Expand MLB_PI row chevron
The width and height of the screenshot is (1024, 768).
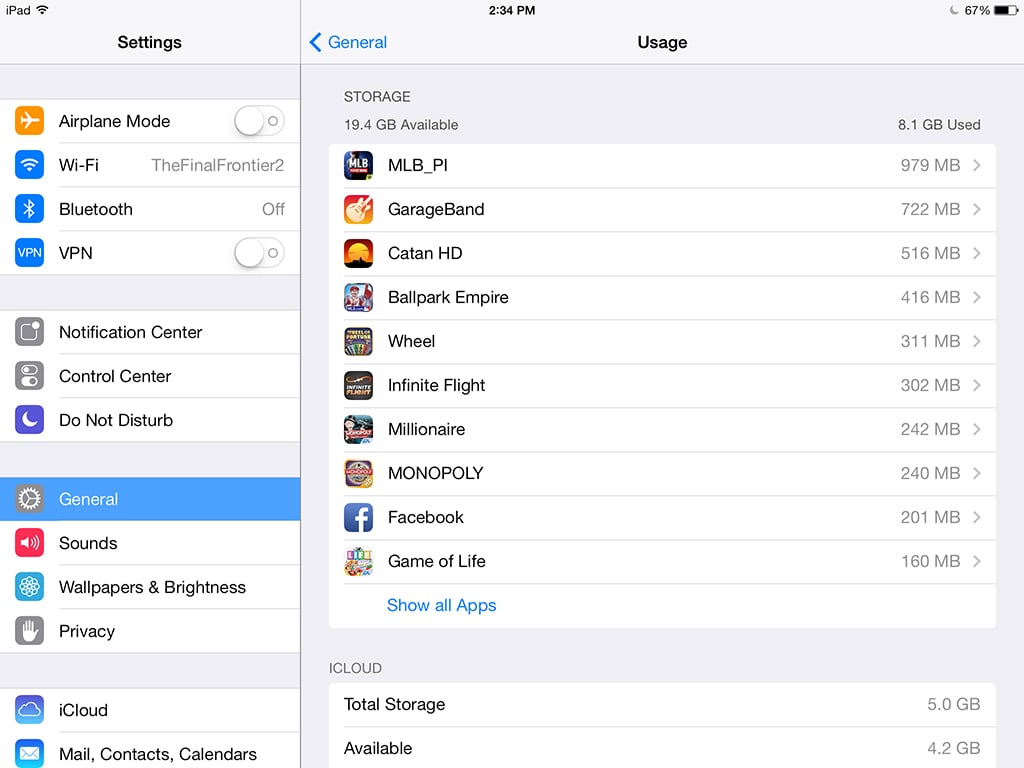click(977, 165)
